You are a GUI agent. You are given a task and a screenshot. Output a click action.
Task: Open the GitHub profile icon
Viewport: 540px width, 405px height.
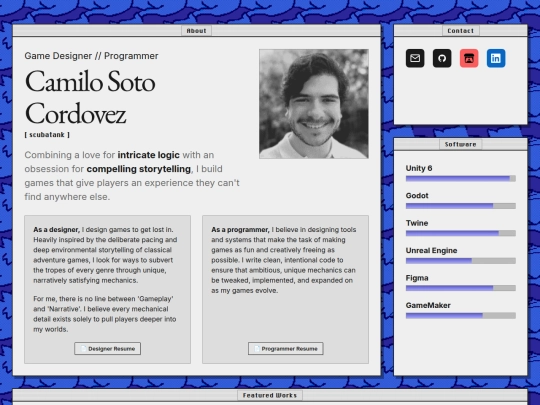[442, 58]
